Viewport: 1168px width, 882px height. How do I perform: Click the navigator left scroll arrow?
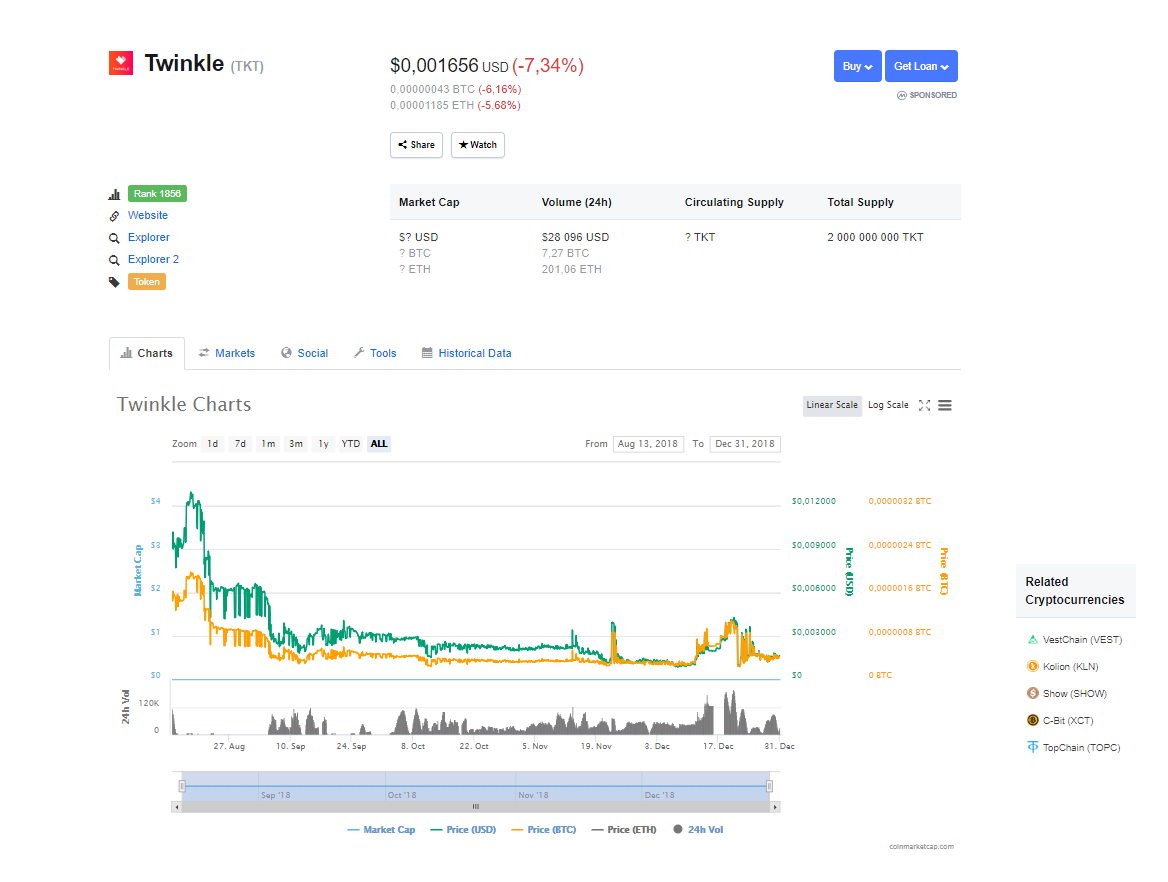177,807
